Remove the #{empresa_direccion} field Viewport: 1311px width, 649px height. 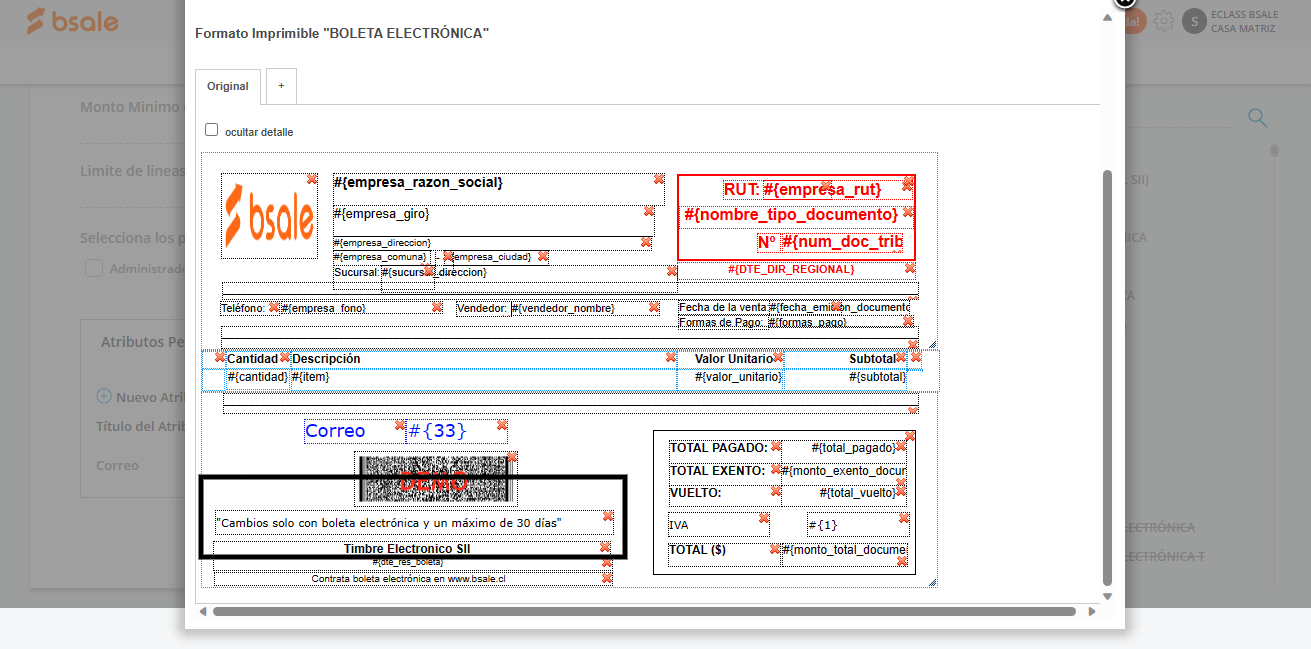tap(646, 242)
